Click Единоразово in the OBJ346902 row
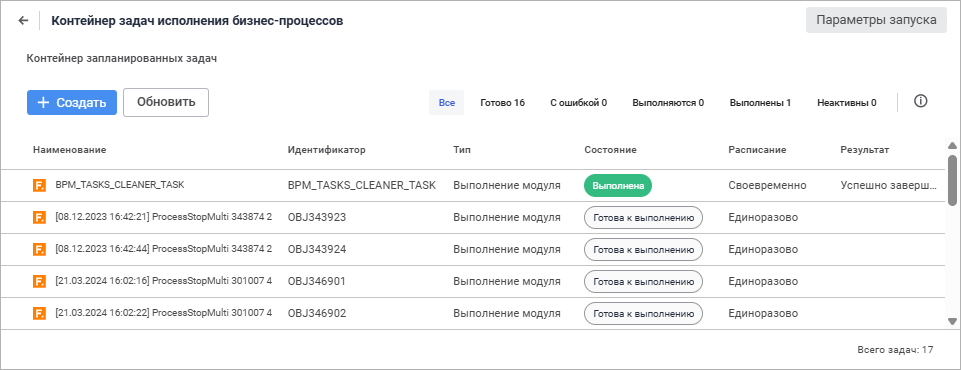 [763, 313]
